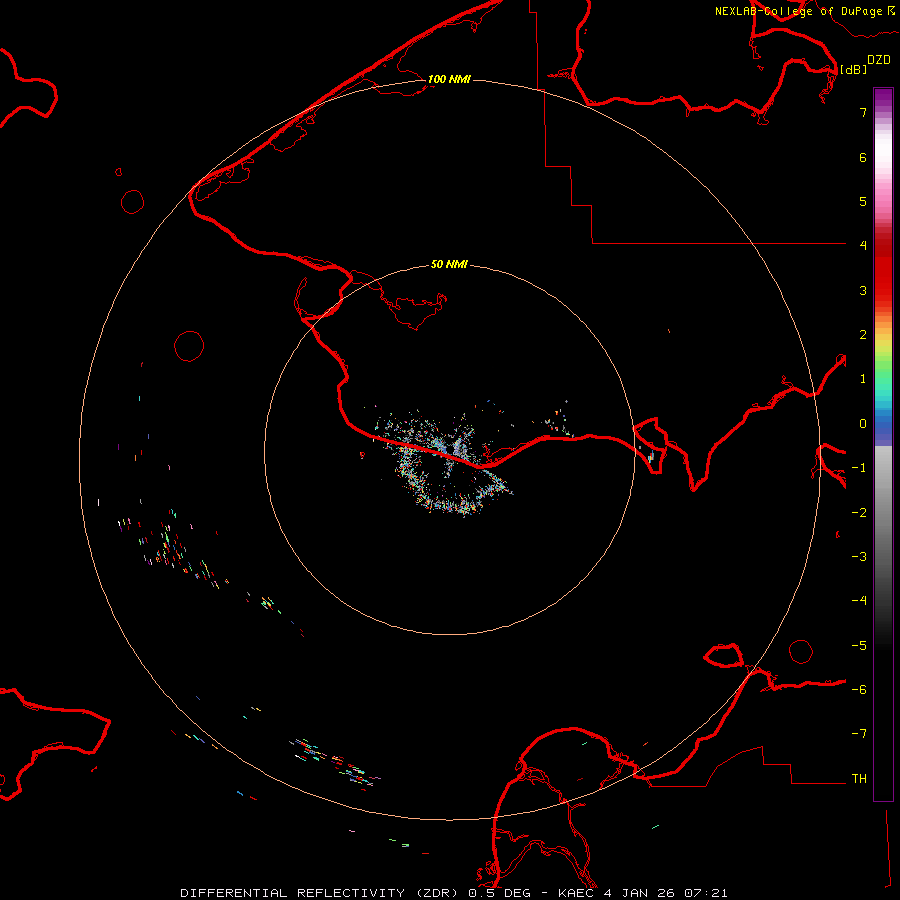Click the TH threshold label on the scale
The image size is (900, 900).
click(858, 778)
